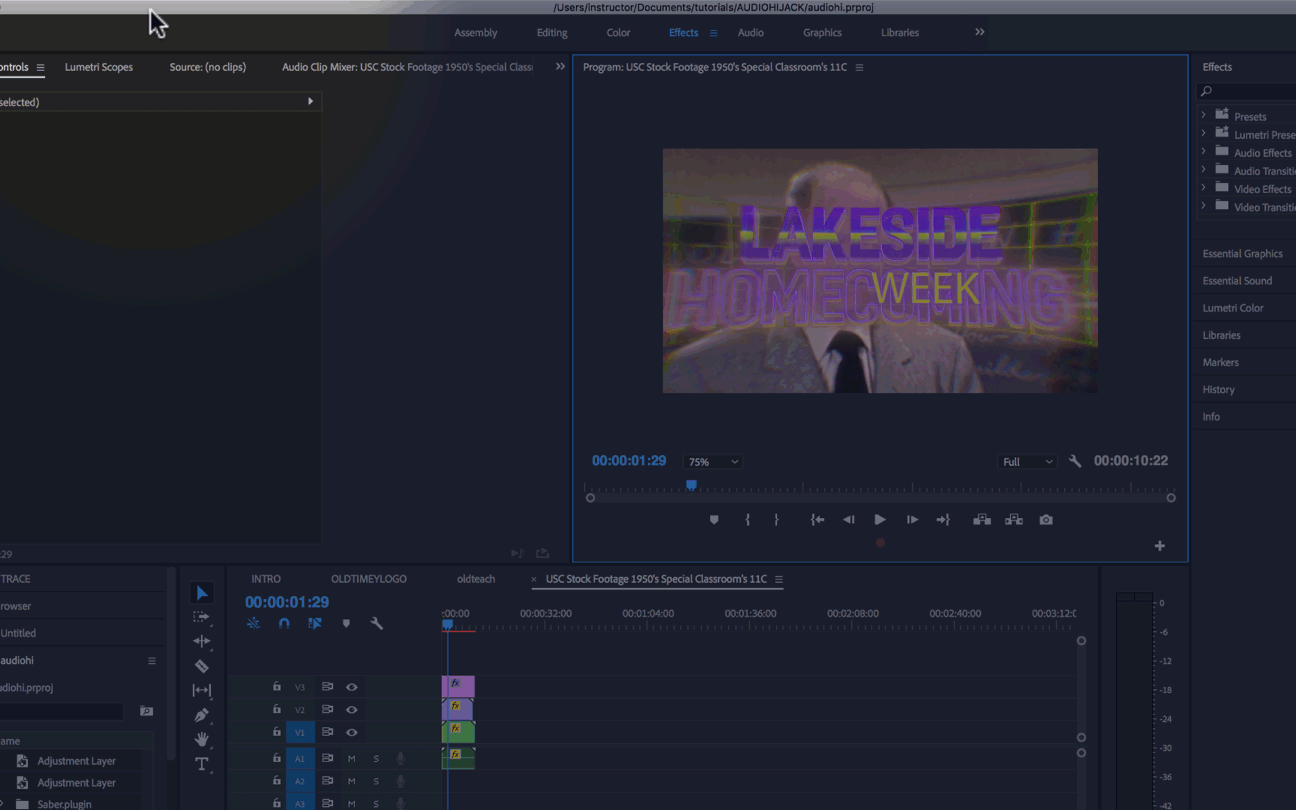Expand the Lumetri Presets folder
This screenshot has width=1296, height=810.
click(1204, 134)
